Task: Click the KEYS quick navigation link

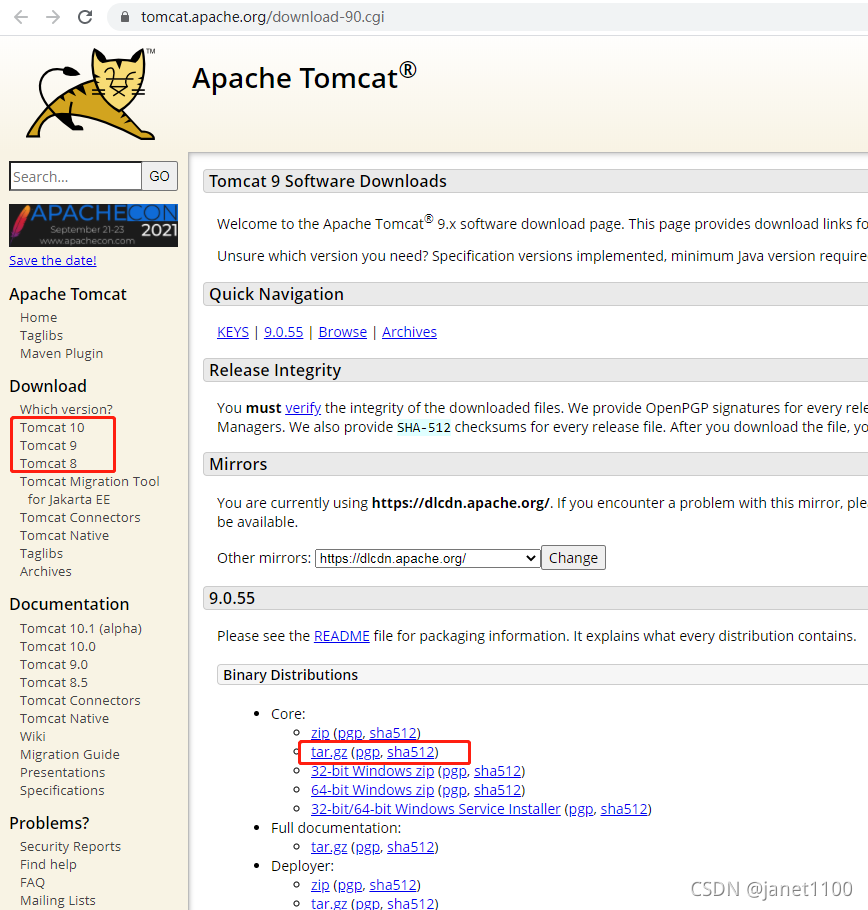Action: coord(233,332)
